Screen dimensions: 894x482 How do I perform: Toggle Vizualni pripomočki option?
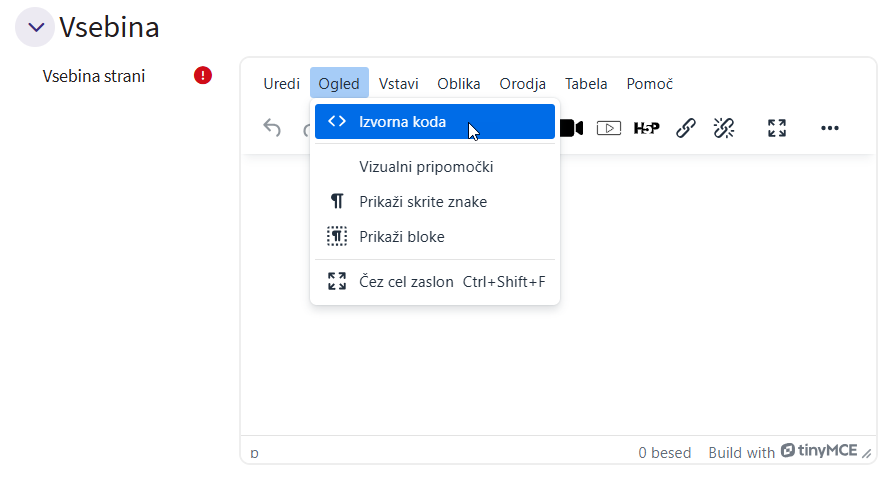pyautogui.click(x=426, y=167)
